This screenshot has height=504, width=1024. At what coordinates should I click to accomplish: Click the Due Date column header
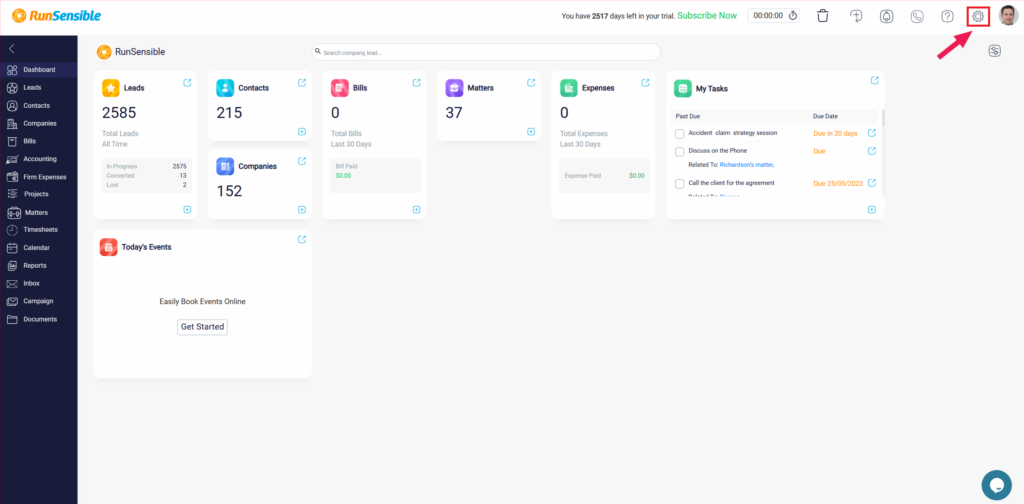825,116
